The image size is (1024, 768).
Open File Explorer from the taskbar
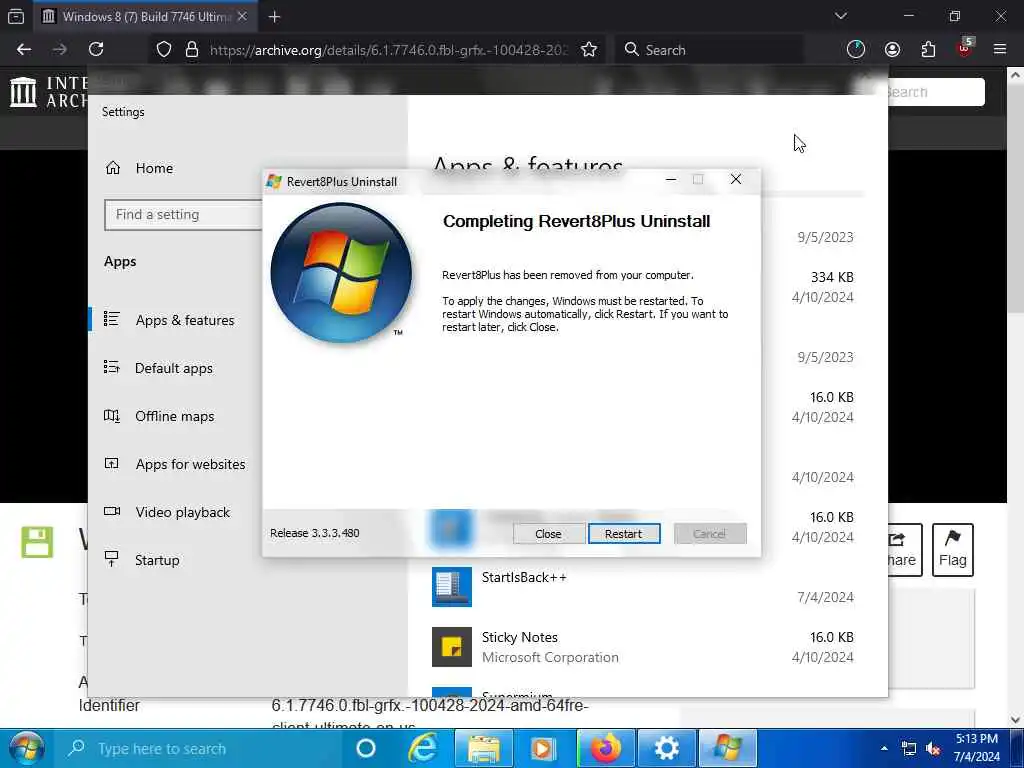pos(483,748)
